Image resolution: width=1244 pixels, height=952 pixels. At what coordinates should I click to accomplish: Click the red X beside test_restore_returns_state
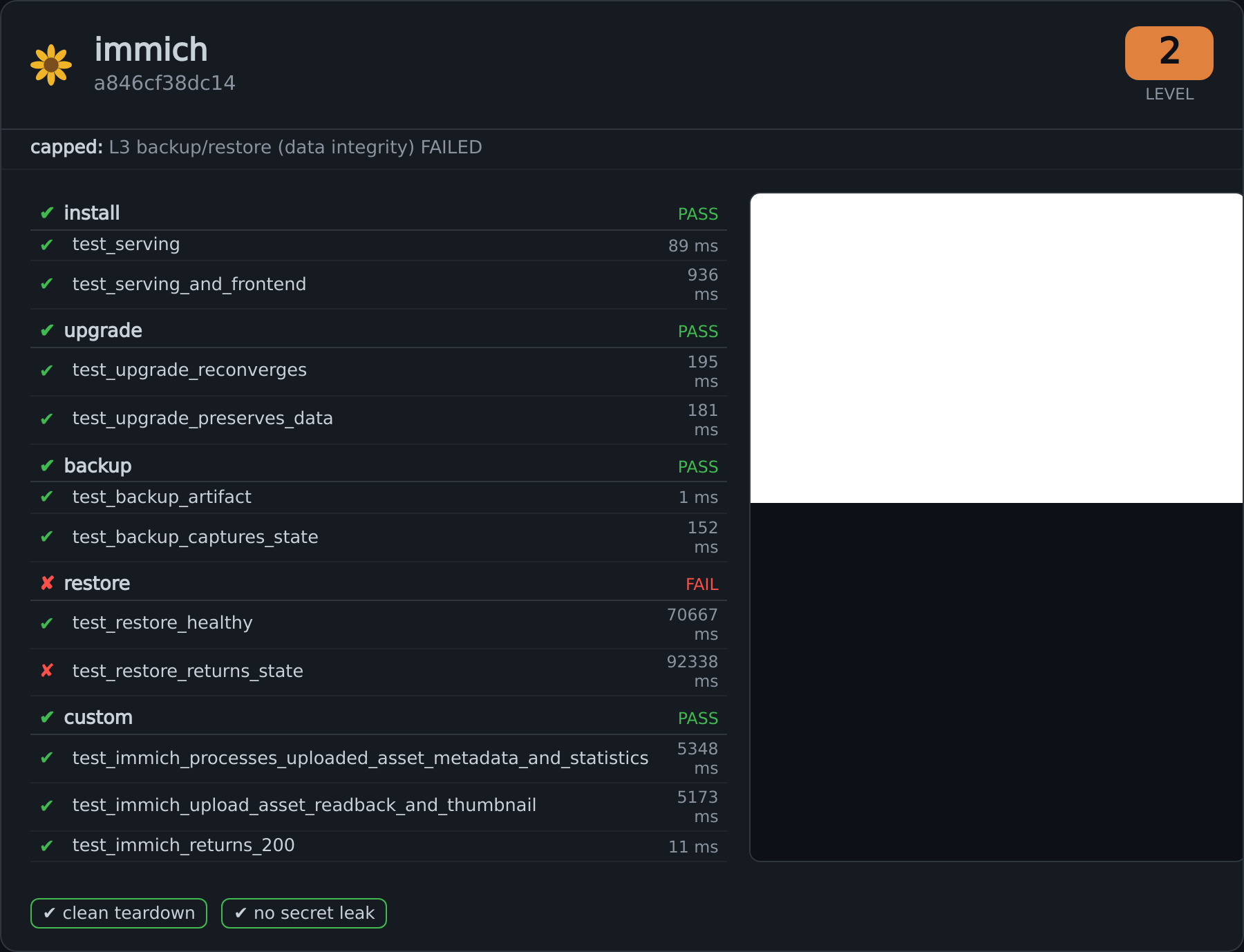click(x=47, y=670)
